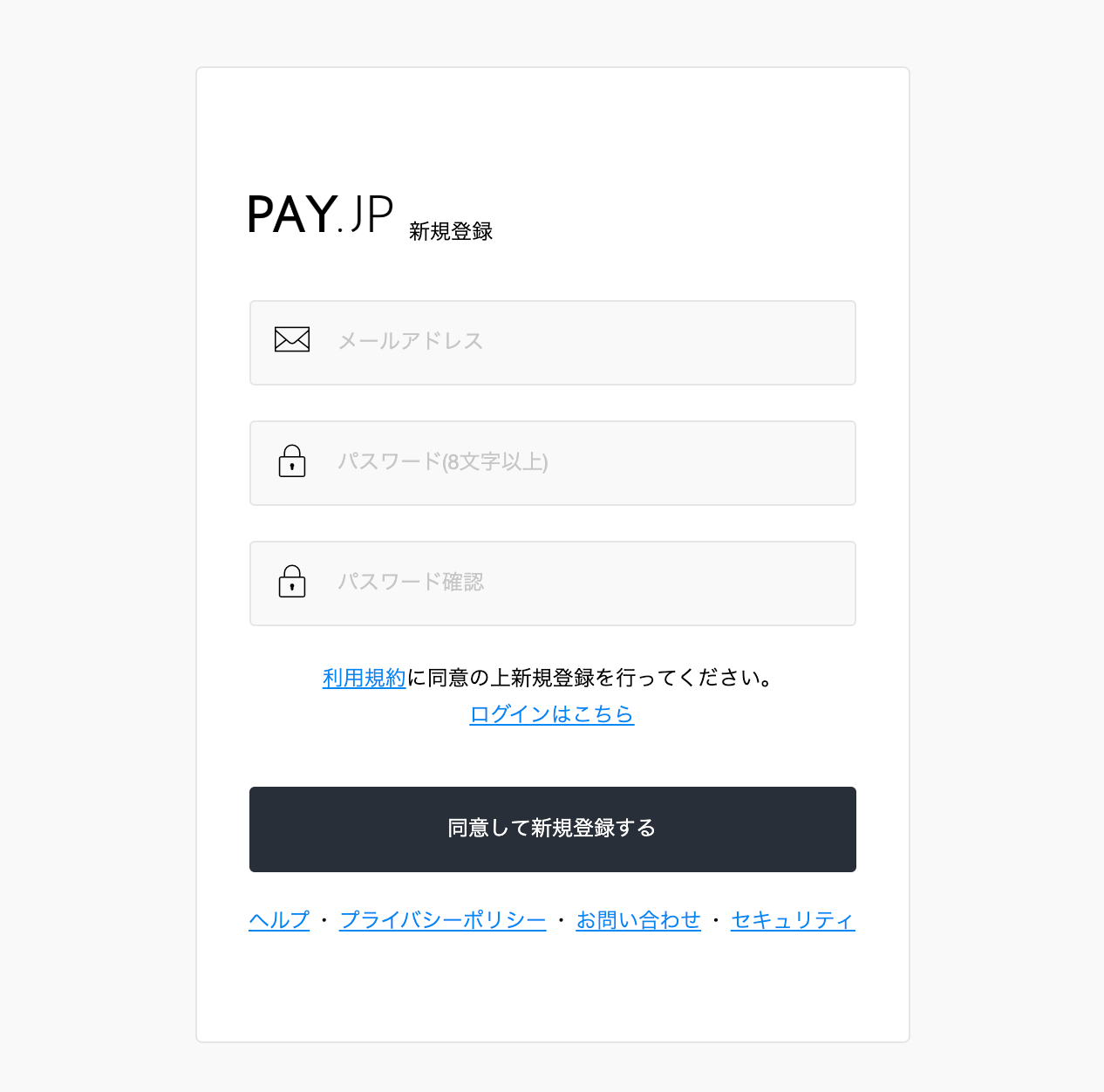This screenshot has width=1104, height=1092.
Task: Open the 利用規約 terms link
Action: click(365, 678)
